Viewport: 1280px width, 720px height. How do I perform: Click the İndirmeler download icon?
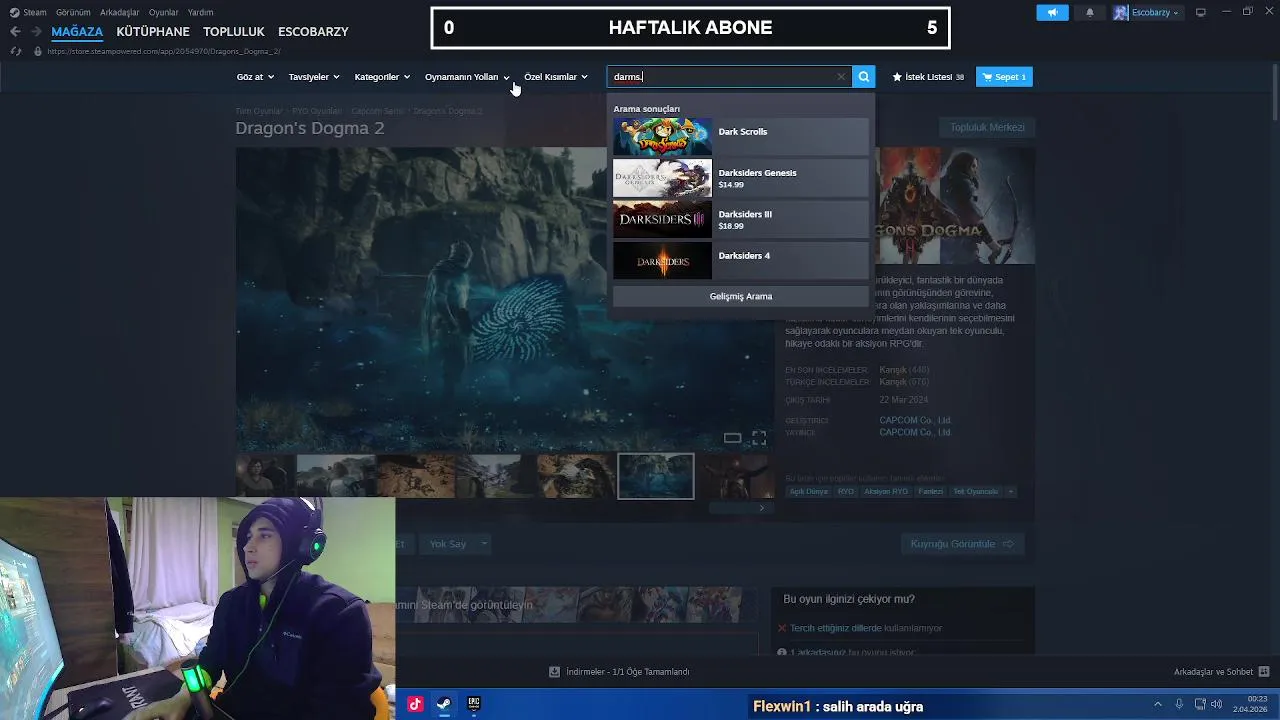555,672
